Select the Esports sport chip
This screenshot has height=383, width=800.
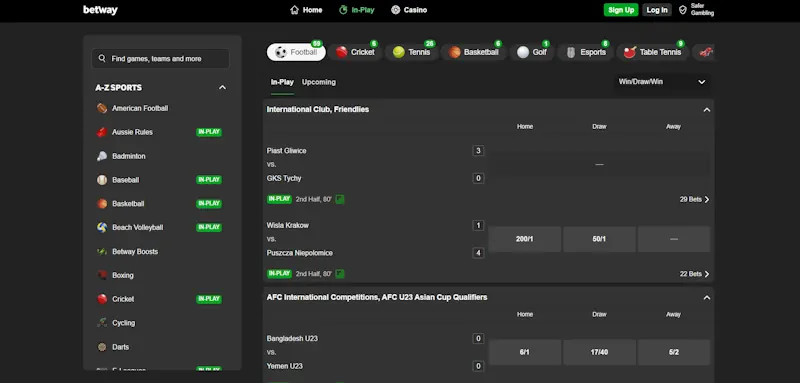point(585,52)
